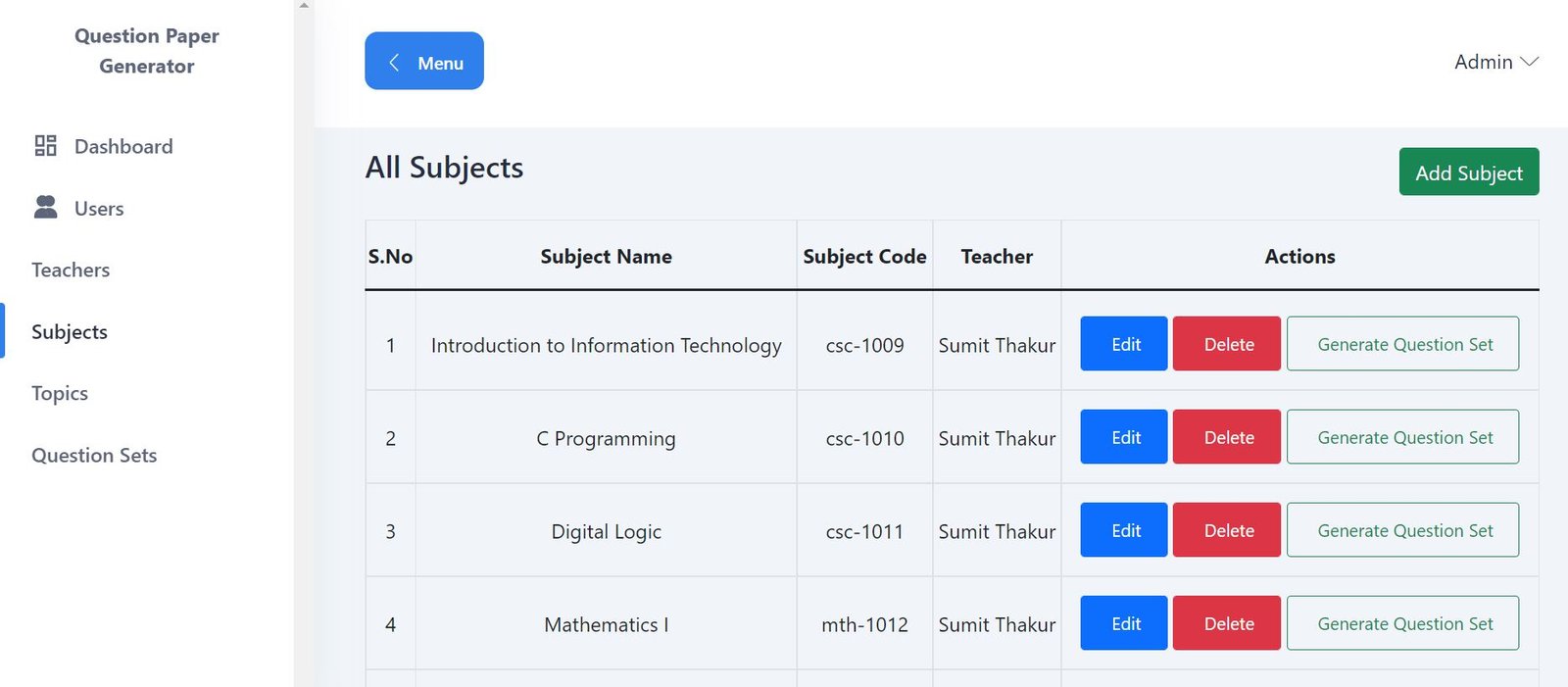The image size is (1568, 687).
Task: Edit the Mathematics I subject
Action: tap(1123, 623)
